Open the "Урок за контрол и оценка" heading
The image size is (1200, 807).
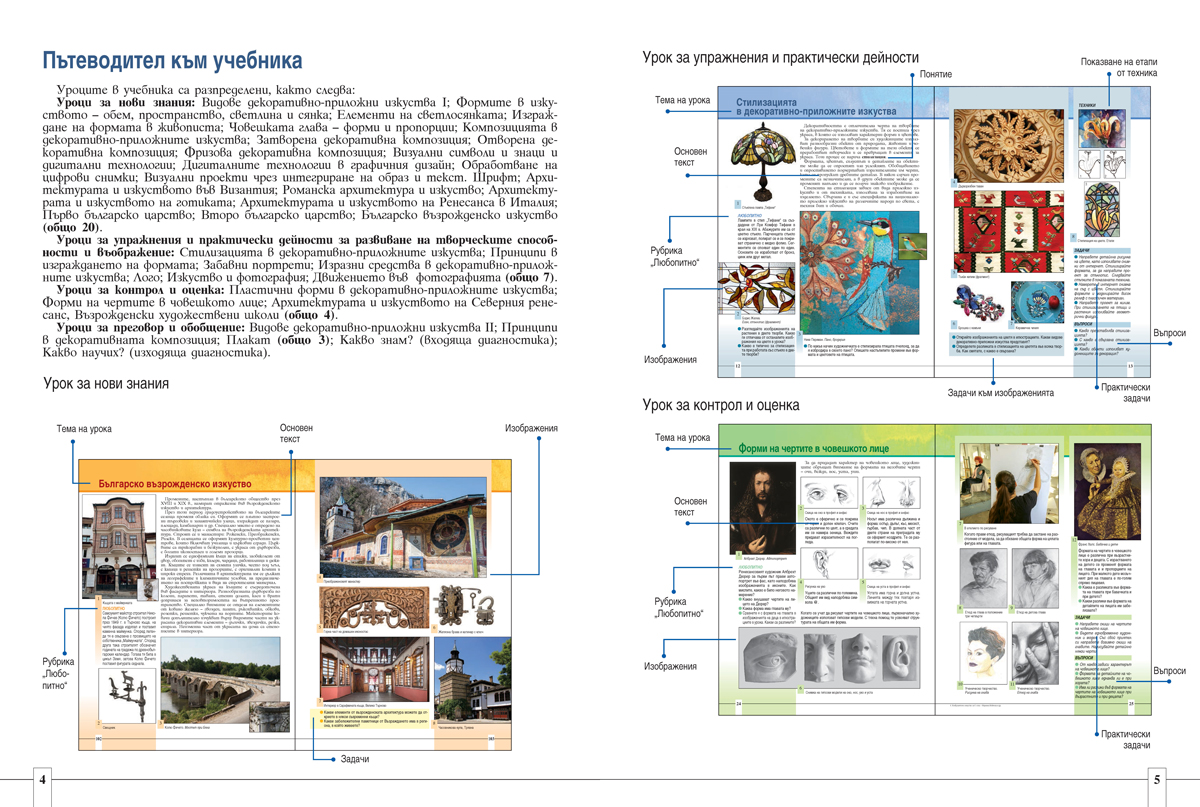pyautogui.click(x=720, y=405)
